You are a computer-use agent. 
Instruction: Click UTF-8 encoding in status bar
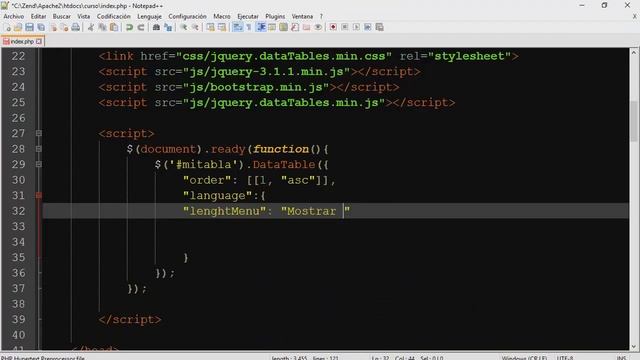point(565,358)
